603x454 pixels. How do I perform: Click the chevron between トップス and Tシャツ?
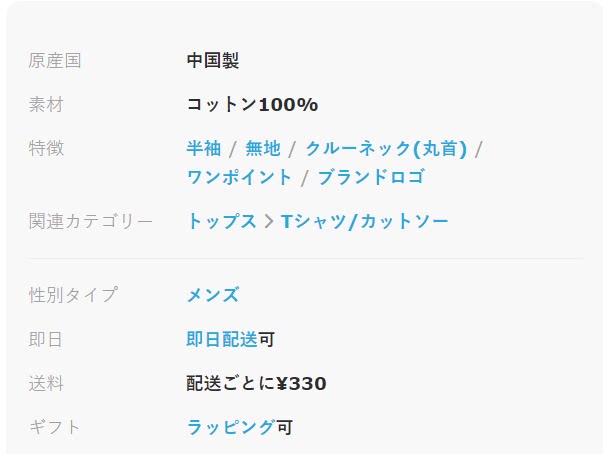[x=269, y=222]
